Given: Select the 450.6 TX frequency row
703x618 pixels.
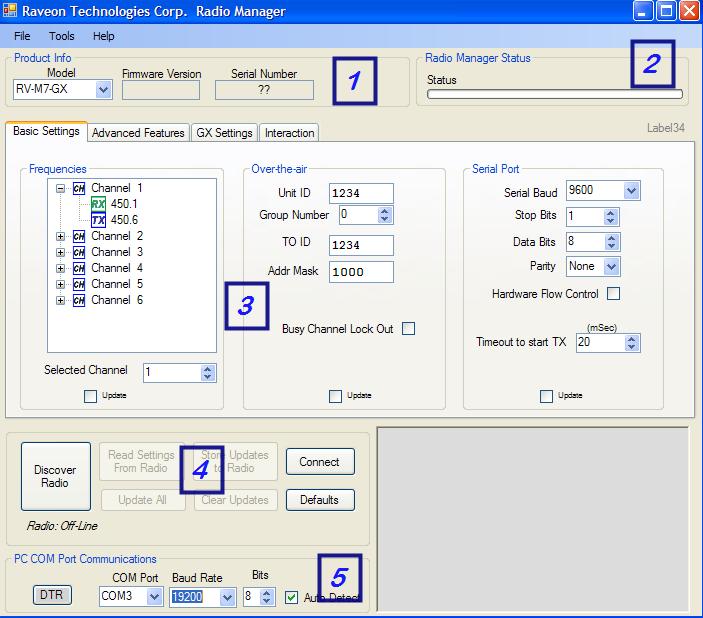Looking at the screenshot, I should (125, 220).
